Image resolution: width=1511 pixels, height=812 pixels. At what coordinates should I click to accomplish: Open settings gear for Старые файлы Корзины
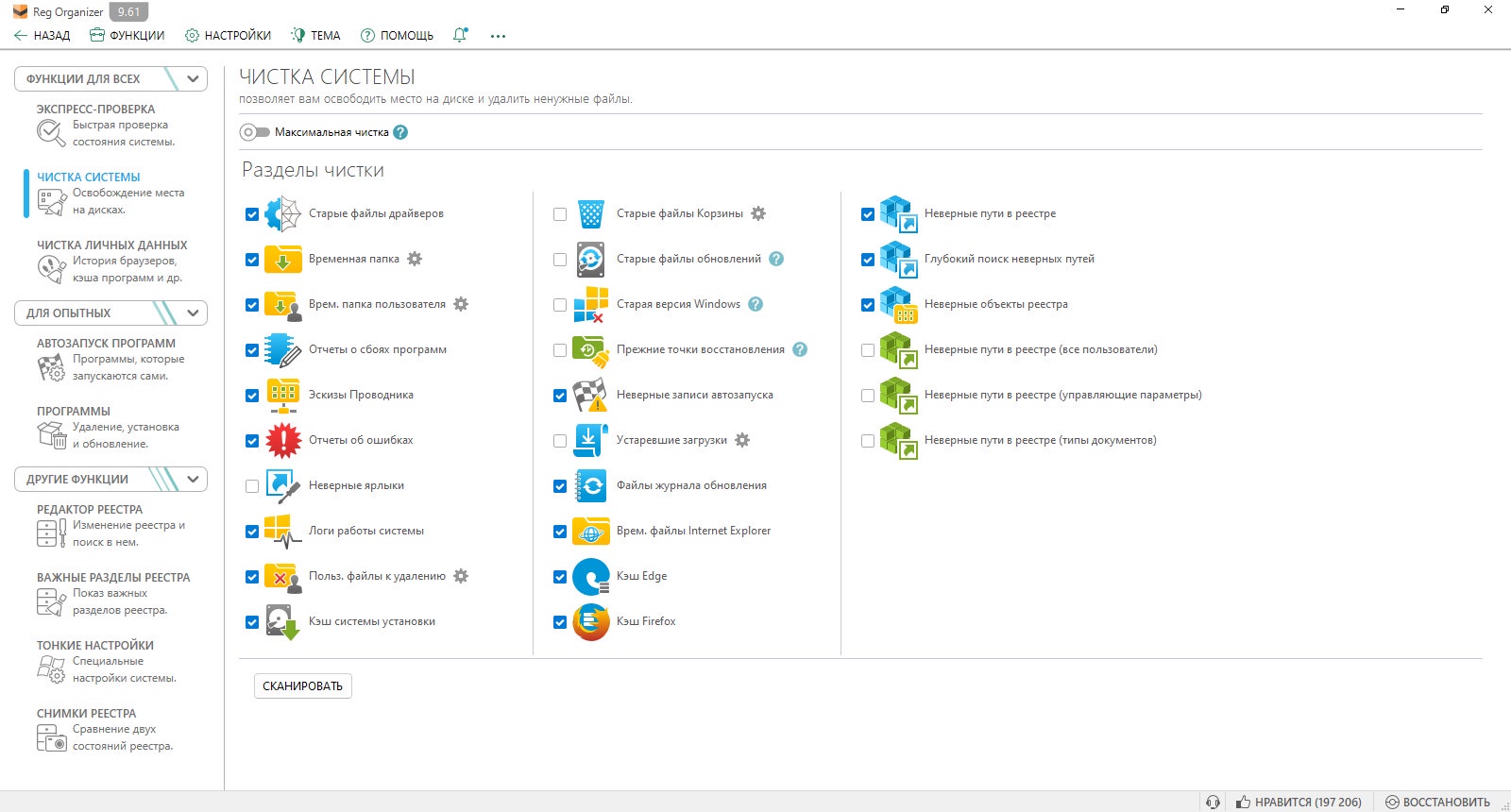click(x=758, y=213)
